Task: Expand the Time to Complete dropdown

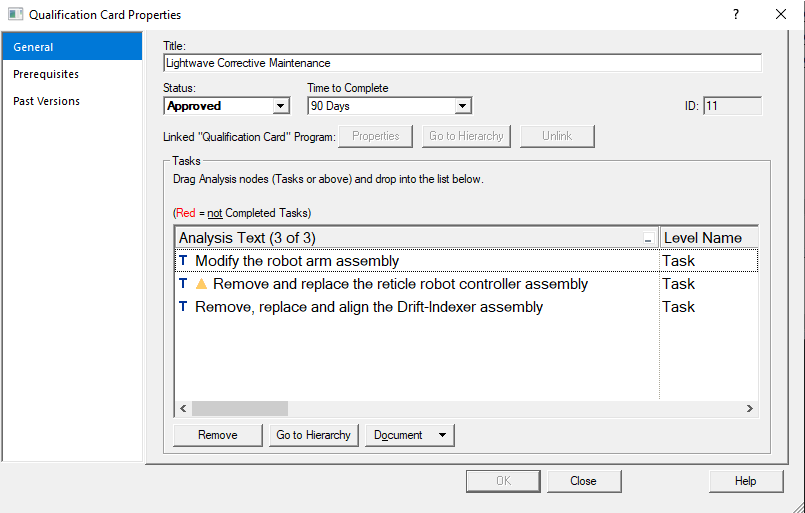Action: (463, 106)
